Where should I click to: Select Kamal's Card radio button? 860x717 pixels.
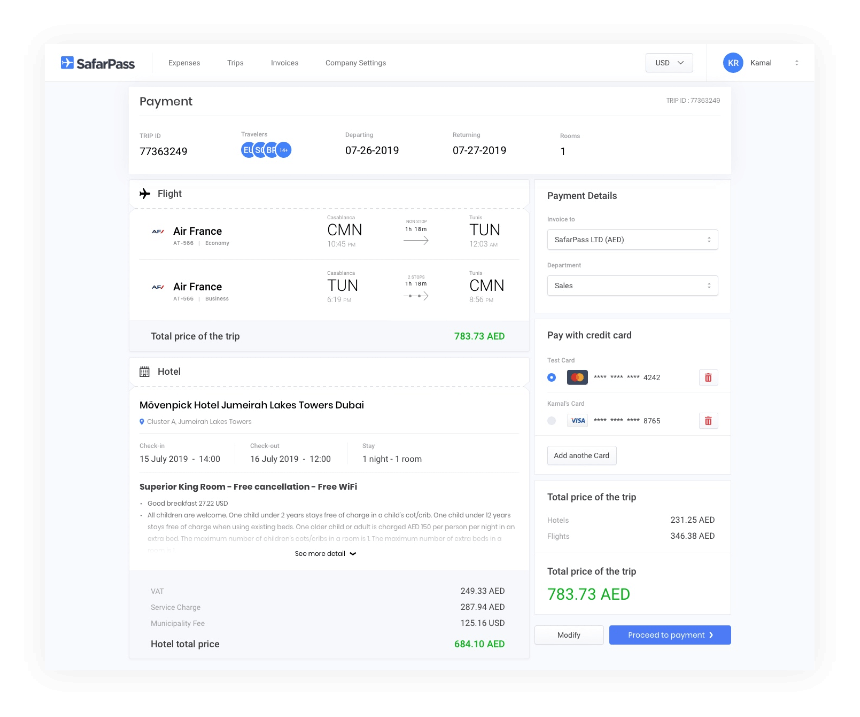tap(552, 421)
